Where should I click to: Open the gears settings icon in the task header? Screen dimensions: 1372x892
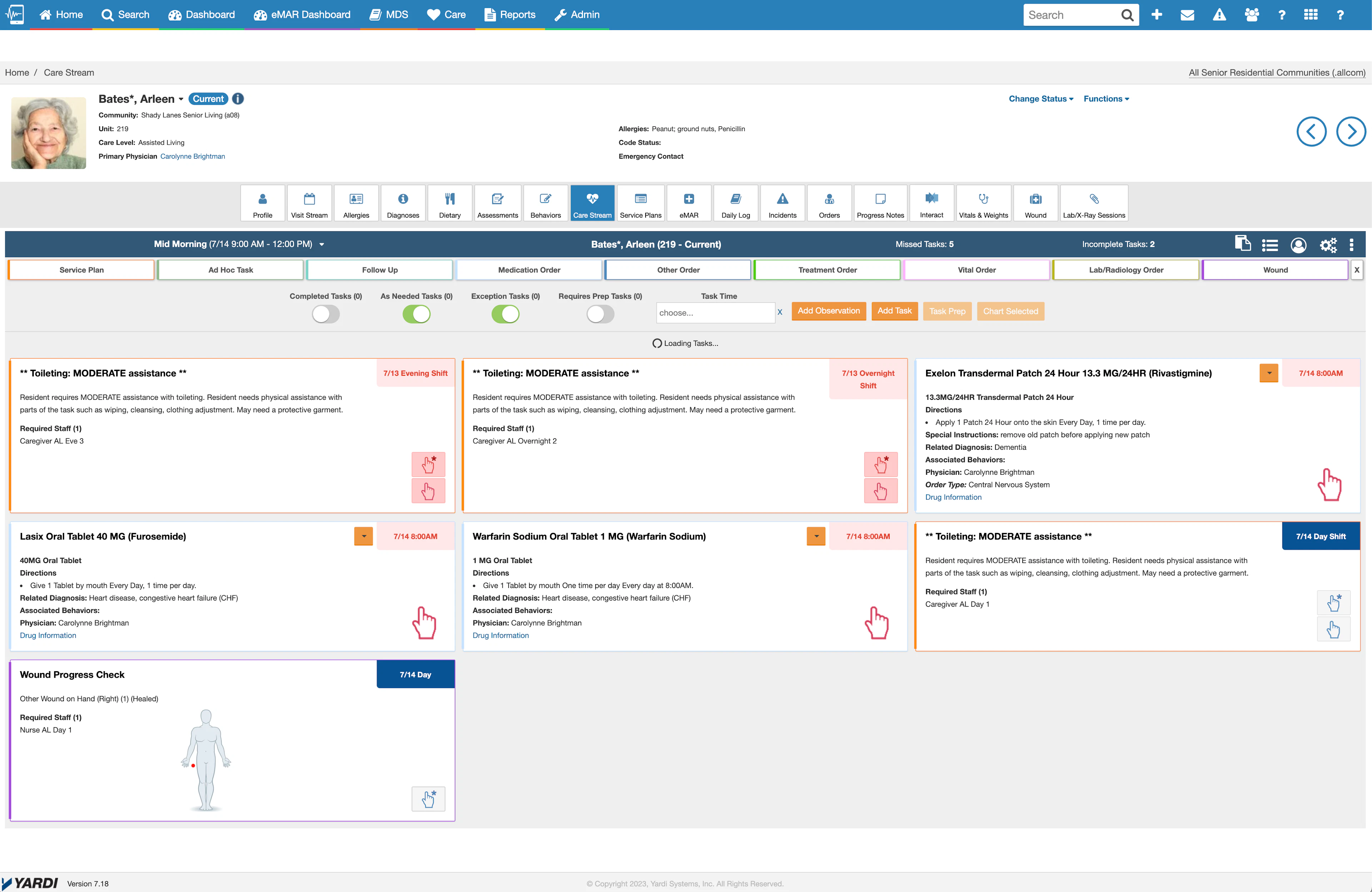click(x=1328, y=244)
